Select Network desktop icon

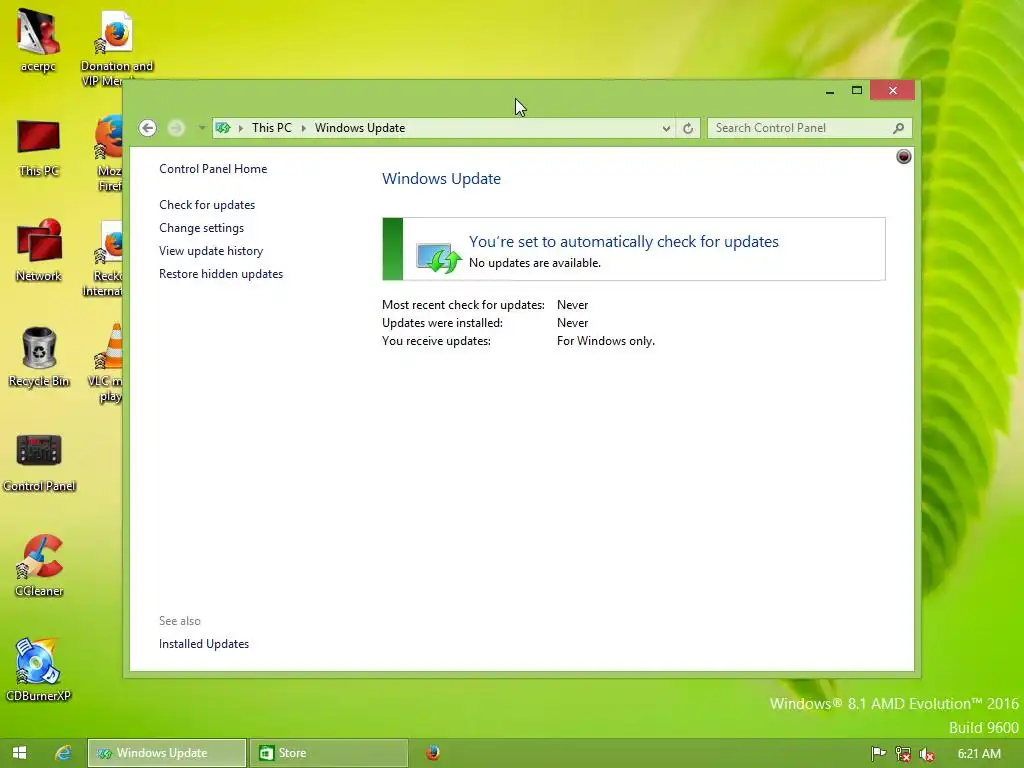click(x=39, y=251)
